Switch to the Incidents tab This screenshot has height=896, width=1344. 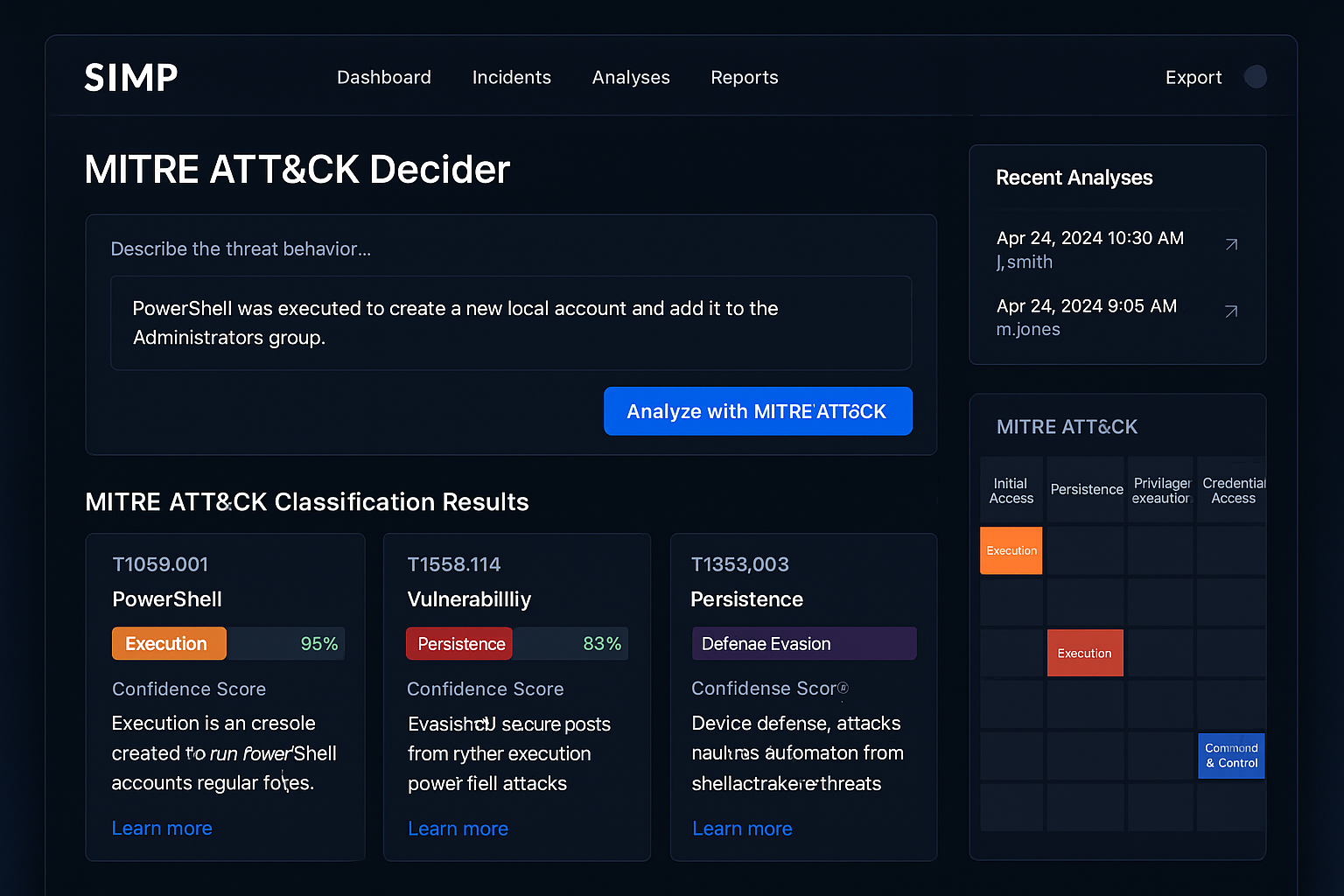tap(512, 77)
